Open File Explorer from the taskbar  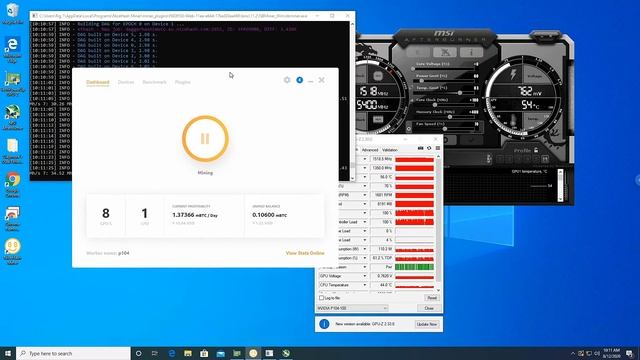[188, 353]
